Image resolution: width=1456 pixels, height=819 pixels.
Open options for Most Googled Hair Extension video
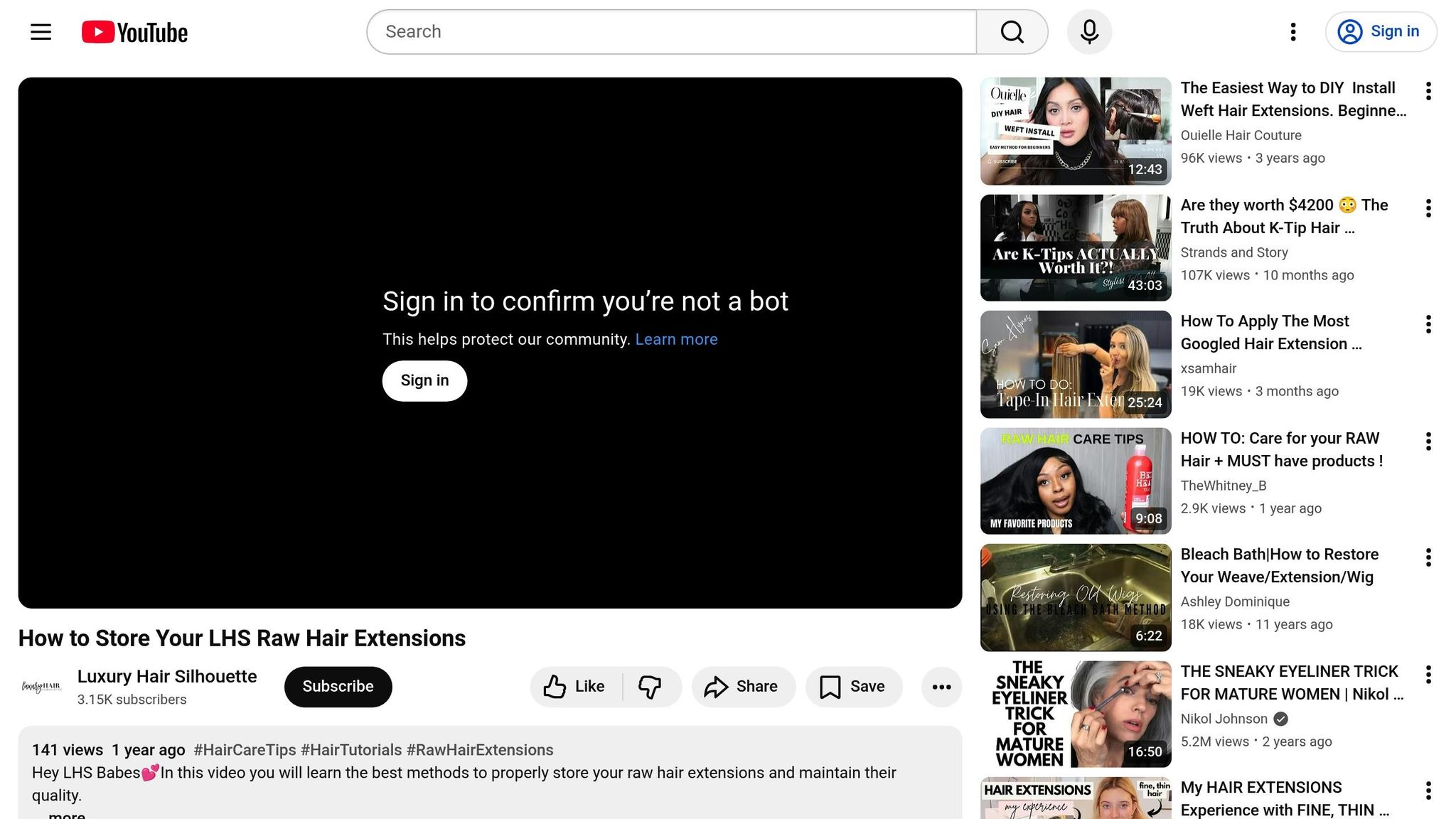1428,324
